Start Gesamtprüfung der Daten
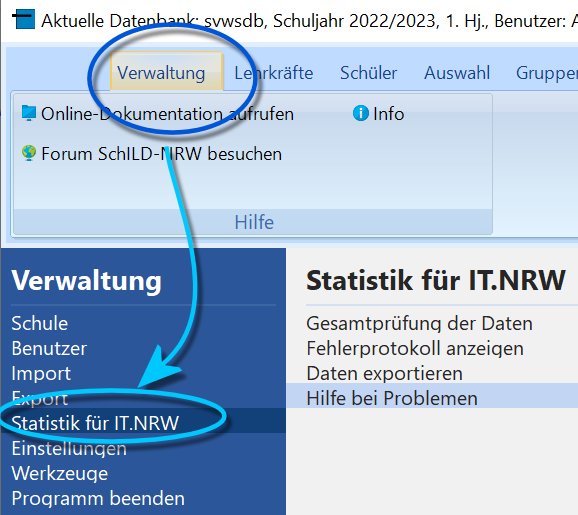Viewport: 578px width, 515px height. point(419,323)
